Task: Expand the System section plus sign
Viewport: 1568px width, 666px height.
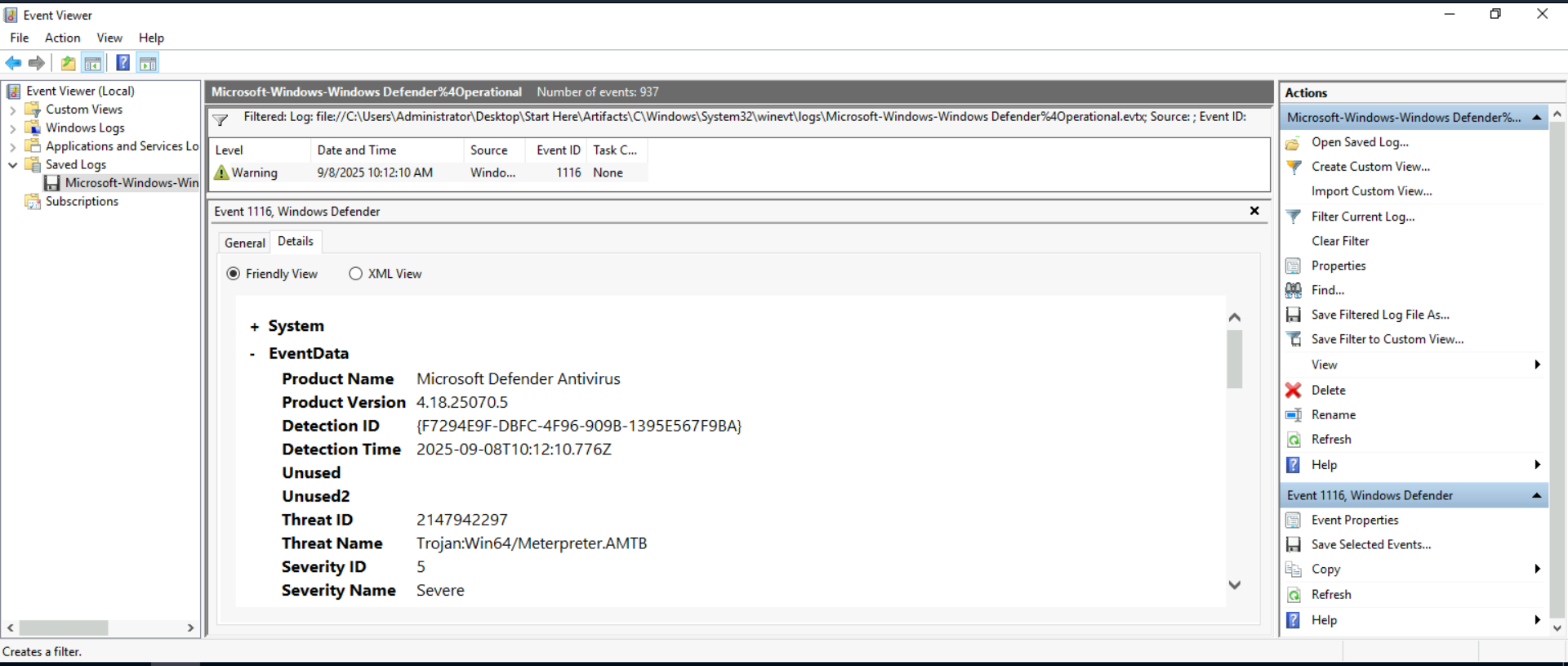Action: [254, 327]
